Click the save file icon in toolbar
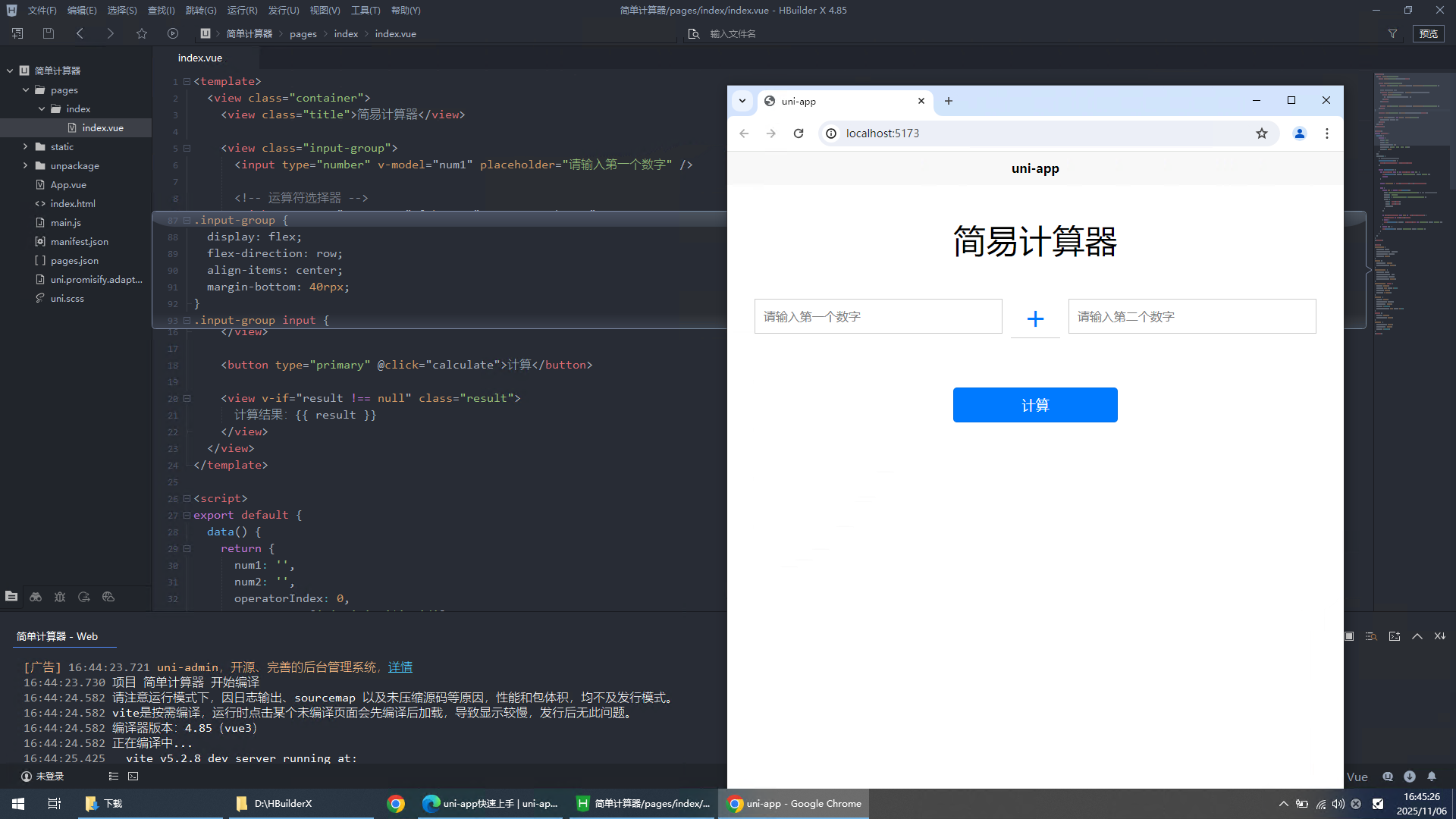 click(x=49, y=33)
